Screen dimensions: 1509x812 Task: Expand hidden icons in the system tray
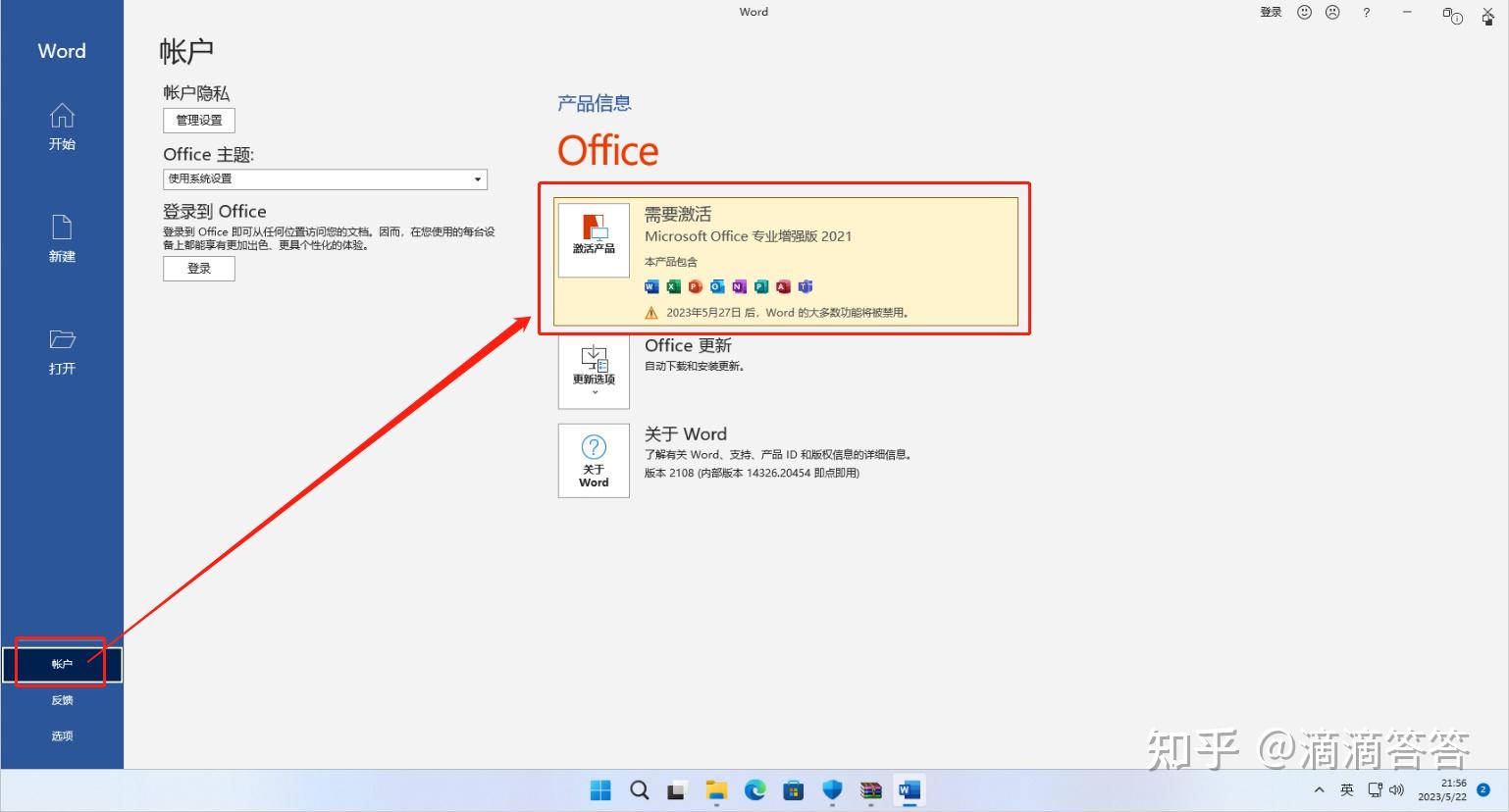pyautogui.click(x=1320, y=790)
